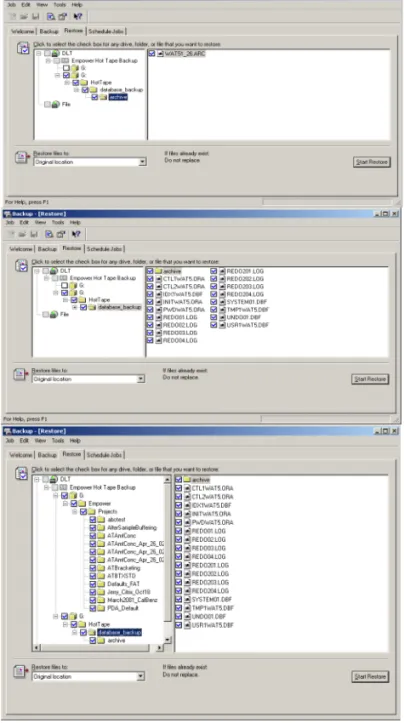Select PDA_Default folder in bottom window tree
Screen dimensions: 404x723
click(x=123, y=608)
